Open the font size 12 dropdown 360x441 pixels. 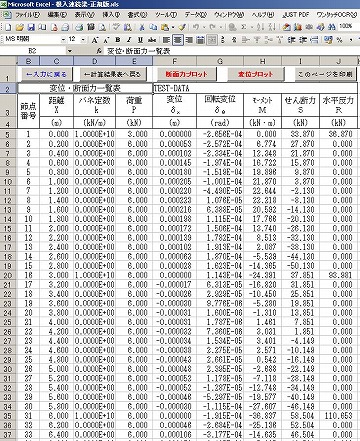(83, 40)
